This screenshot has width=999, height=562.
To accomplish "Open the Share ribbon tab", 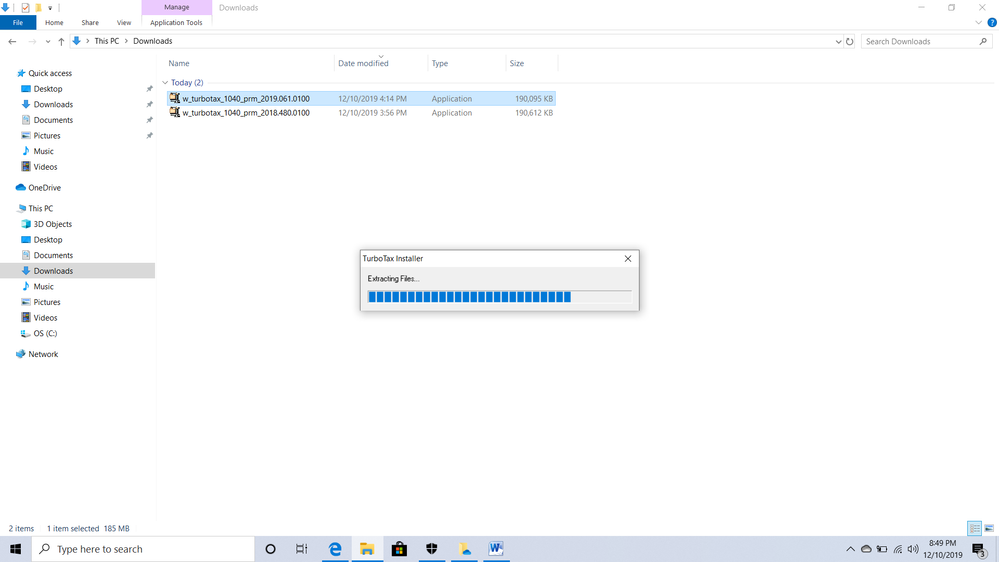I will [90, 22].
